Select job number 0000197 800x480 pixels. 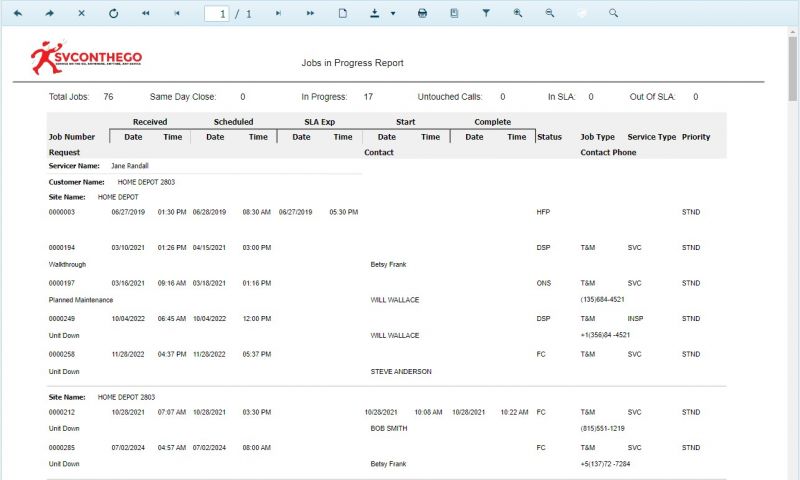(62, 283)
